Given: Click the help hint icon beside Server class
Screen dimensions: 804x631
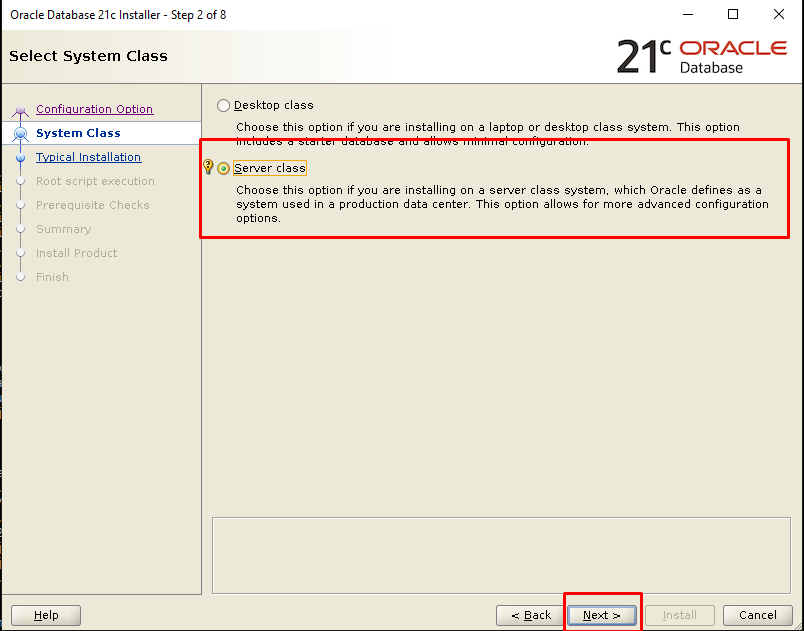Looking at the screenshot, I should pyautogui.click(x=208, y=166).
